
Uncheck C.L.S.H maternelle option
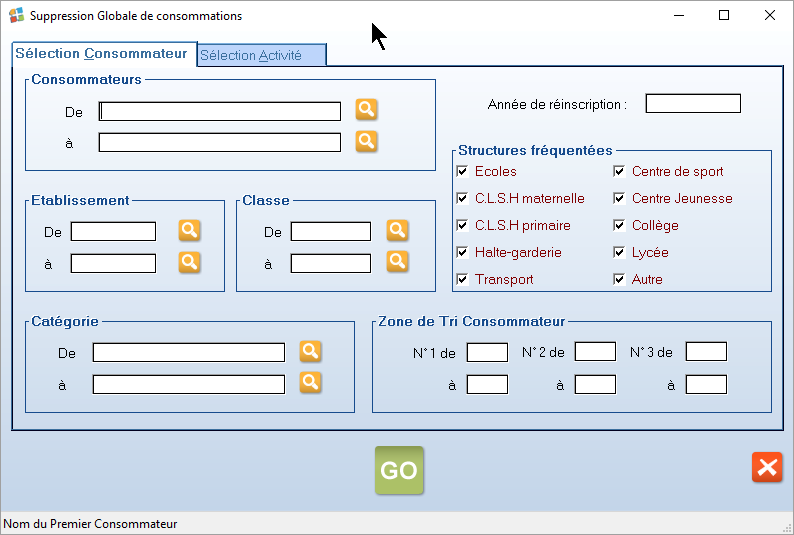(x=462, y=199)
